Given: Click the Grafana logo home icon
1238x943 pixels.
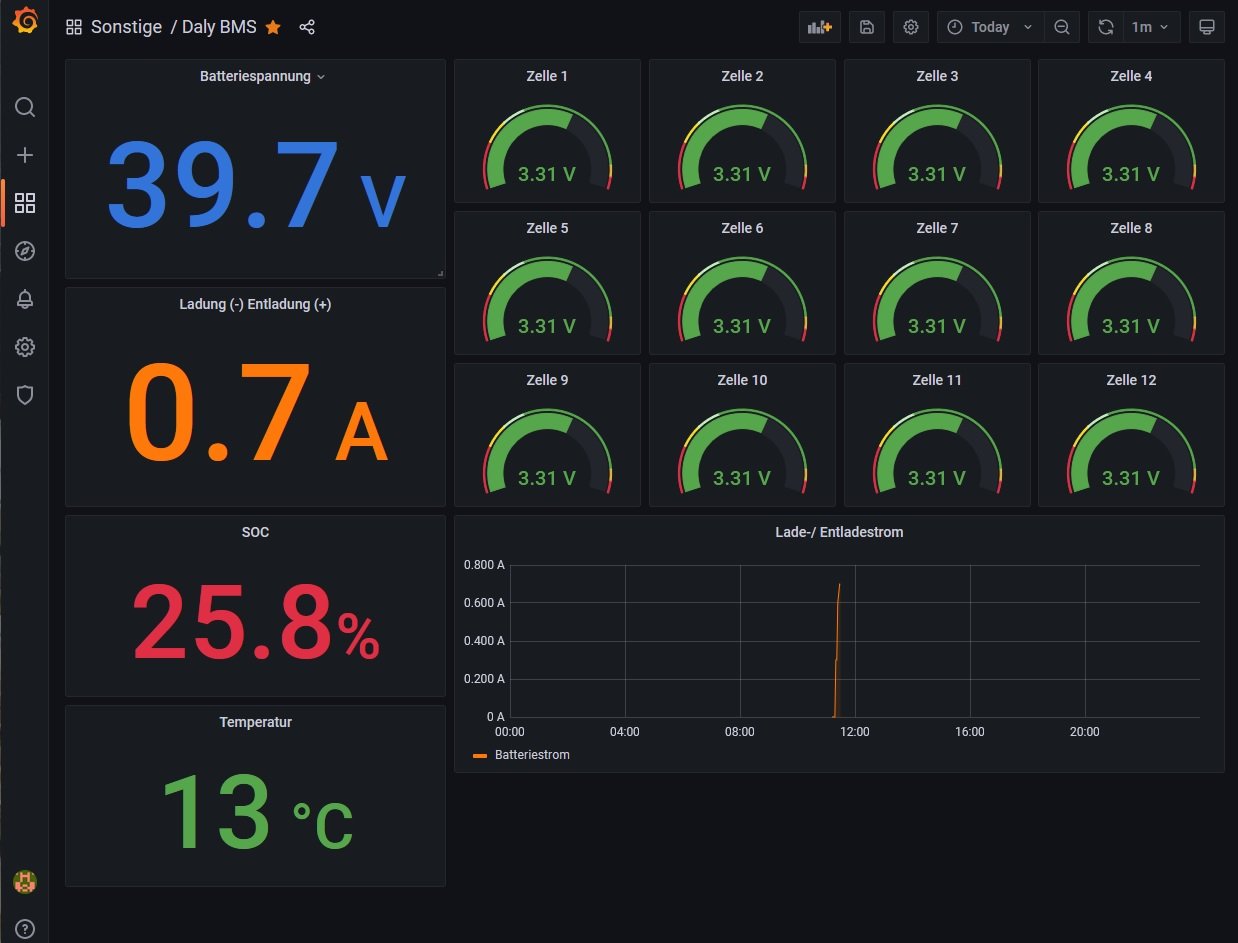Looking at the screenshot, I should pos(25,21).
